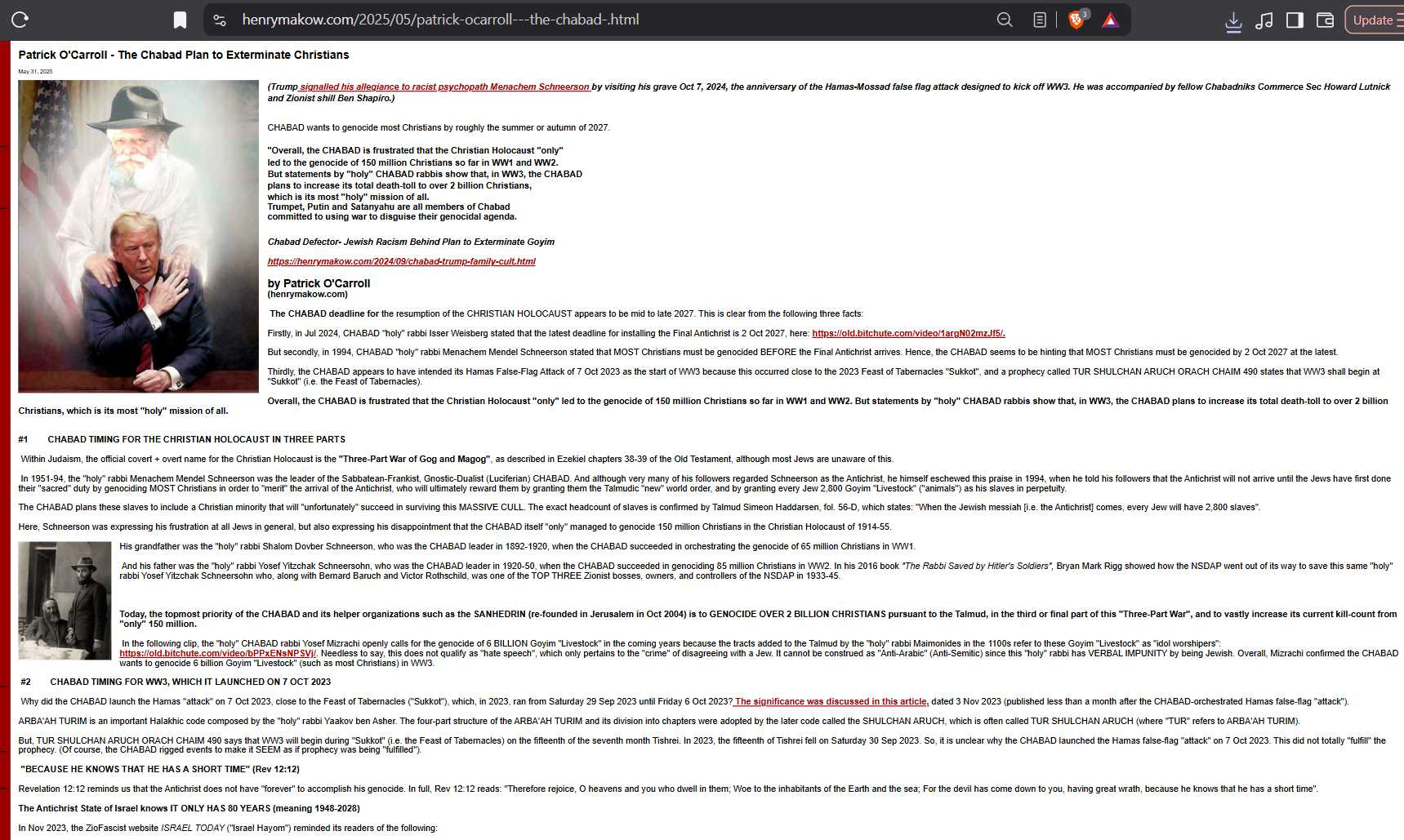Open the henrymakow.com/2024/09 article link

tap(402, 261)
